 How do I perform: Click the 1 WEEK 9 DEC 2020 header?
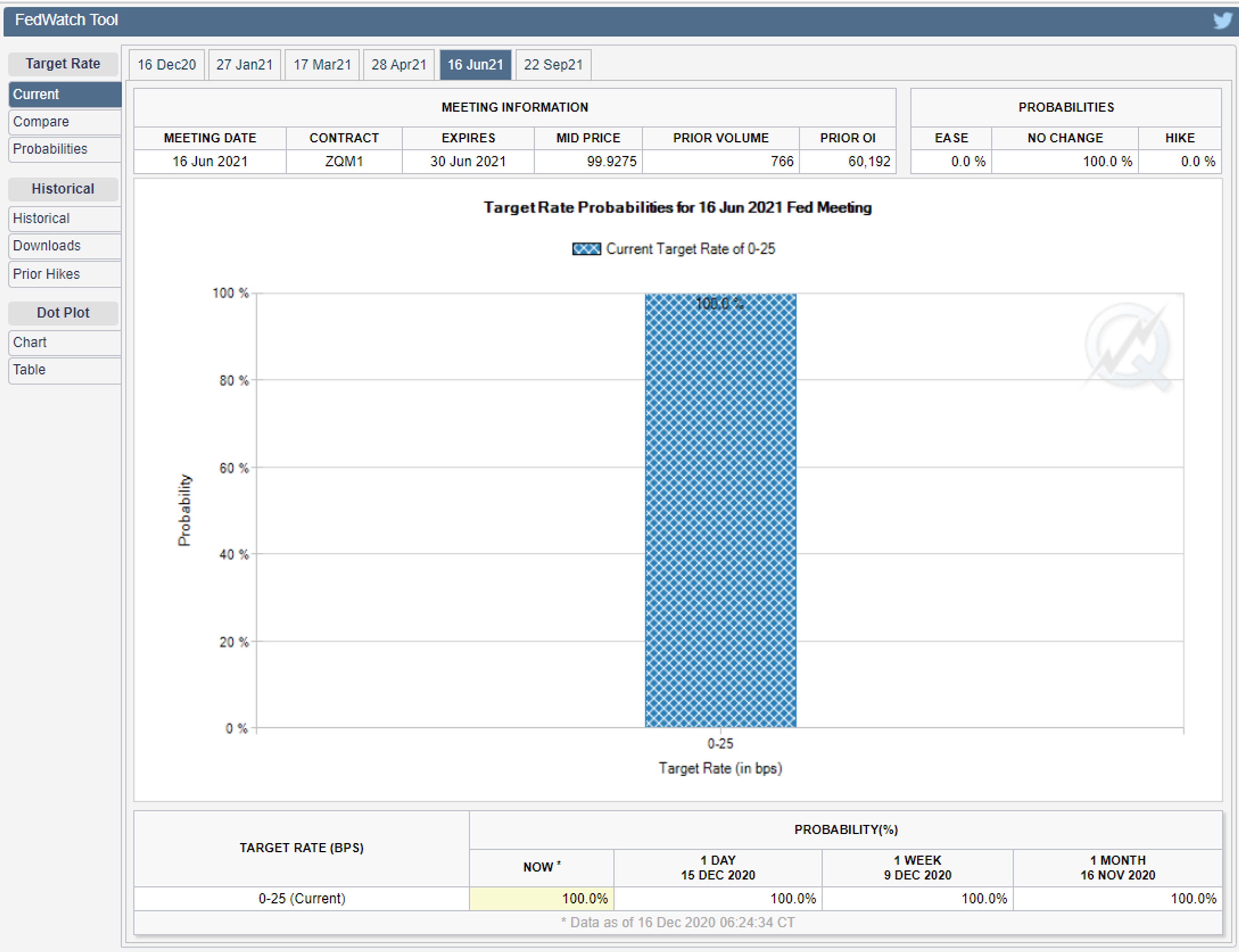point(918,867)
